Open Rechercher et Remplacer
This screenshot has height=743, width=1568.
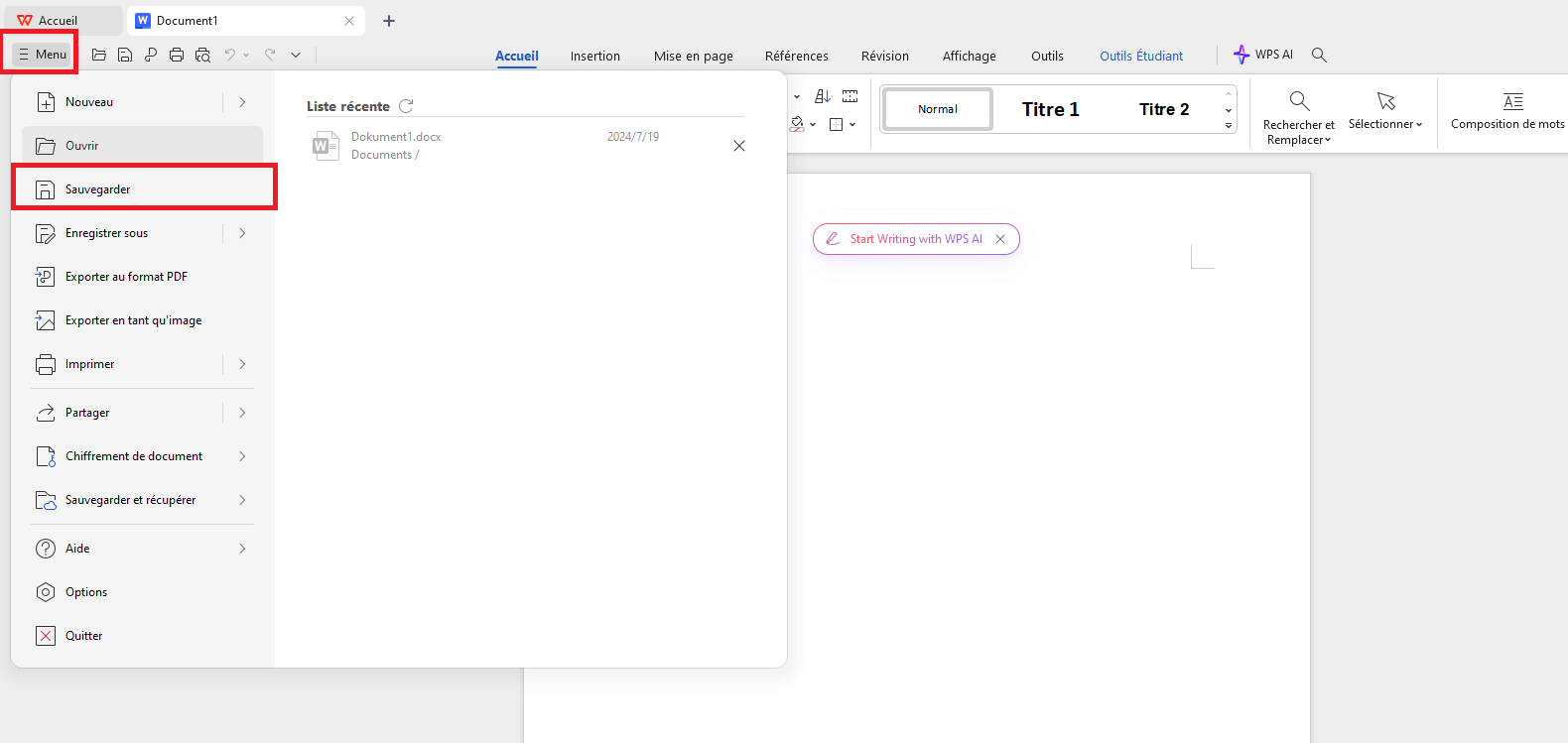point(1299,118)
